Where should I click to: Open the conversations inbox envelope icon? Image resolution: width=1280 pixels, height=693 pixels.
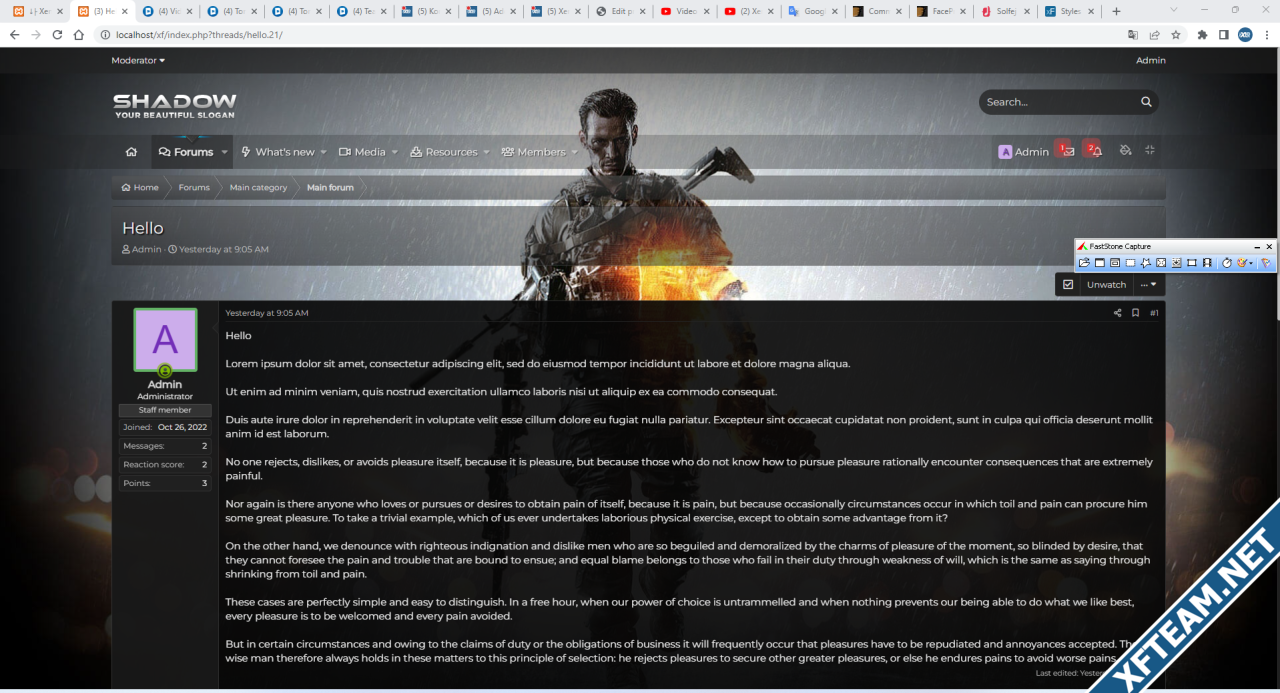[1068, 152]
